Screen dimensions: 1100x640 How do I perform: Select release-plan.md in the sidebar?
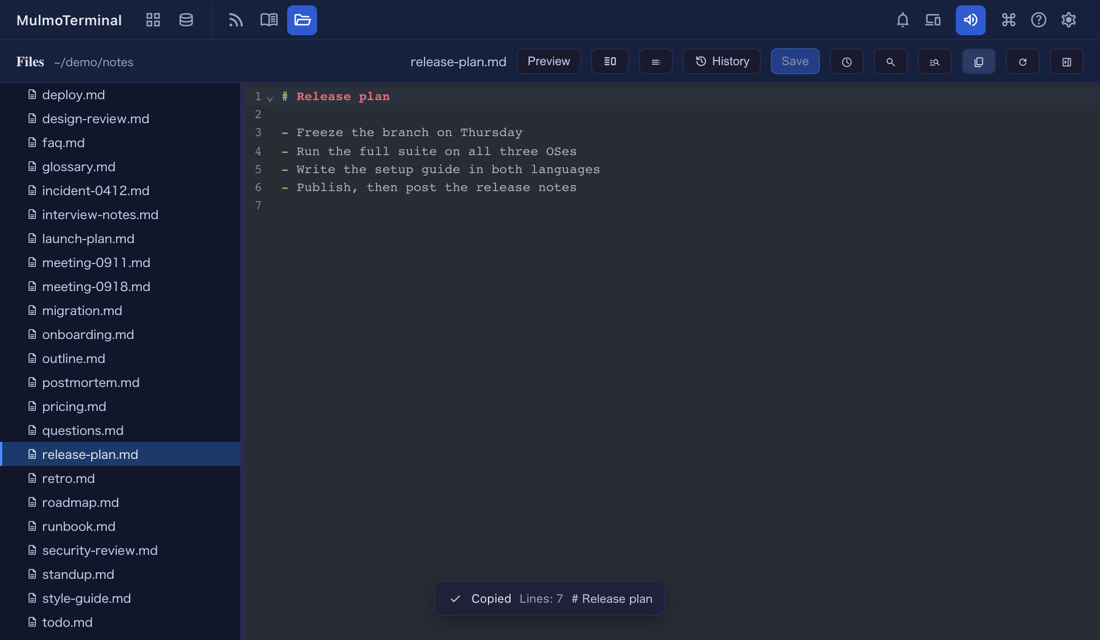120,454
